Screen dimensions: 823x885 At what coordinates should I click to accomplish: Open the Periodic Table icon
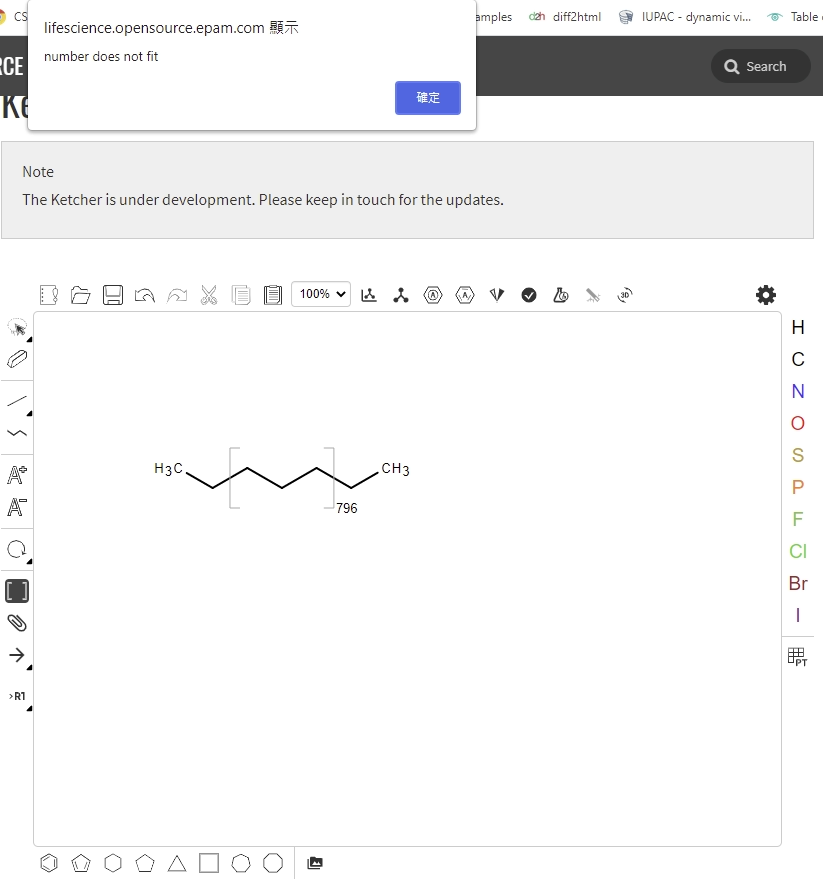tap(798, 657)
